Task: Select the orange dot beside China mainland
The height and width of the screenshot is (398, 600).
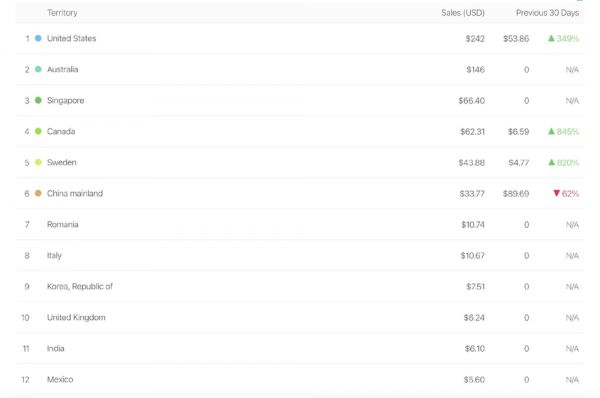Action: [38, 193]
